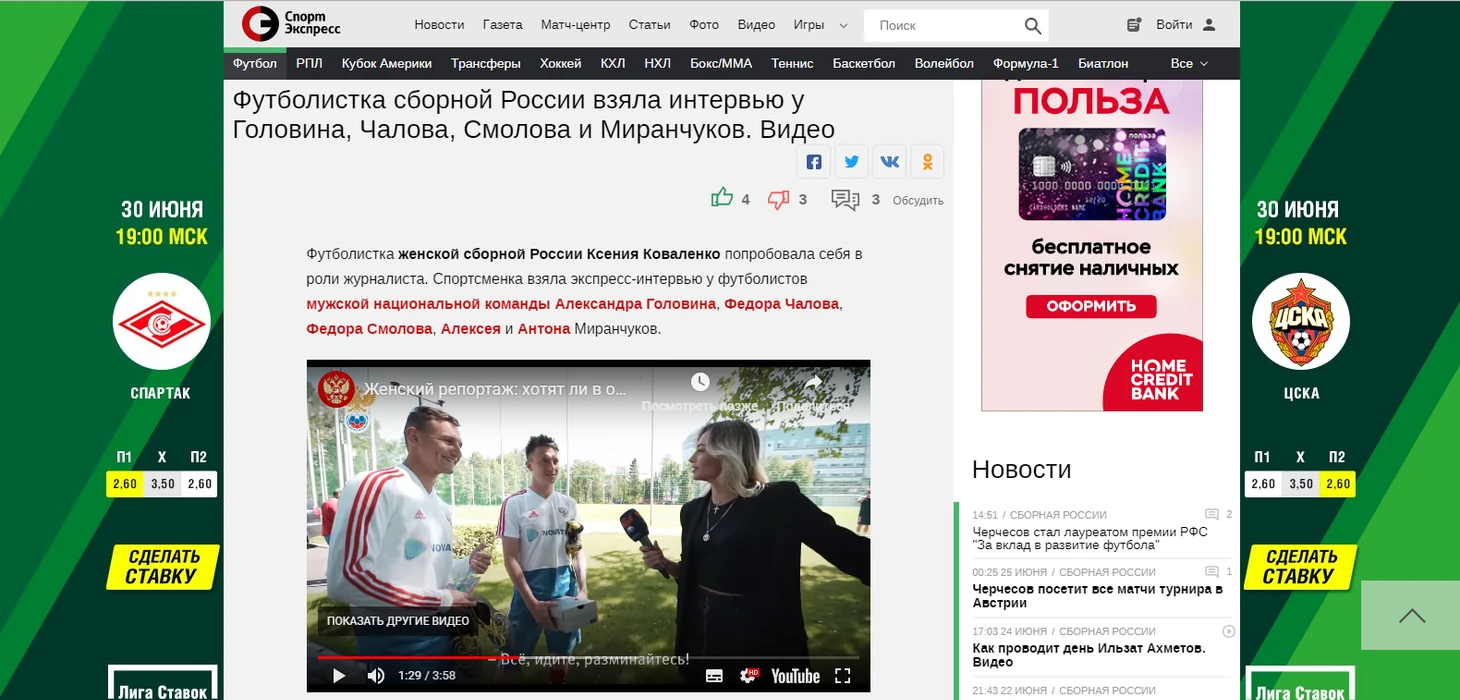Enter fullscreen video mode
Image resolution: width=1460 pixels, height=700 pixels.
coord(843,676)
